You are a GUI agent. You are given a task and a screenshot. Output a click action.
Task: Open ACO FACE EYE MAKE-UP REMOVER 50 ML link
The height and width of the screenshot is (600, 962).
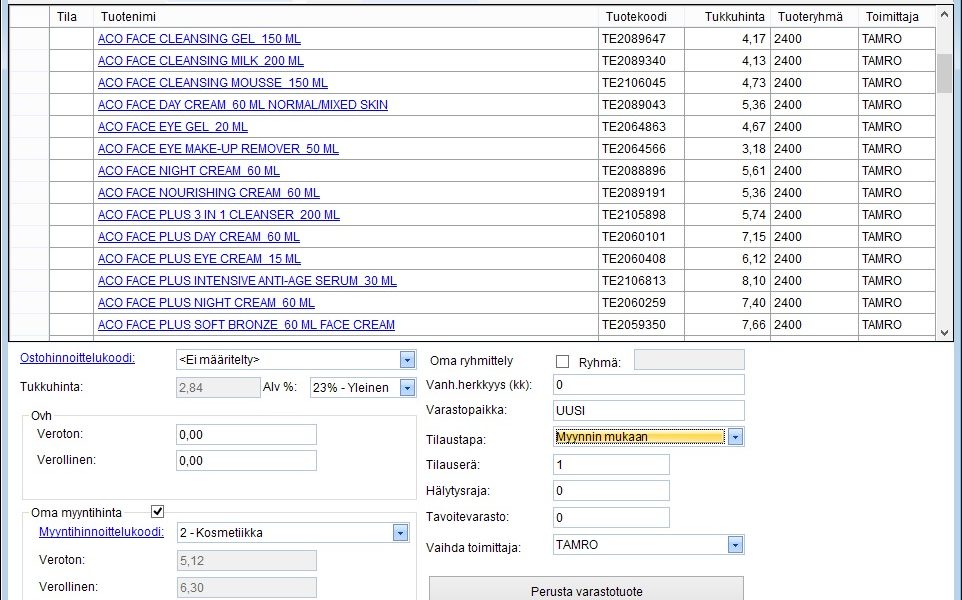218,149
